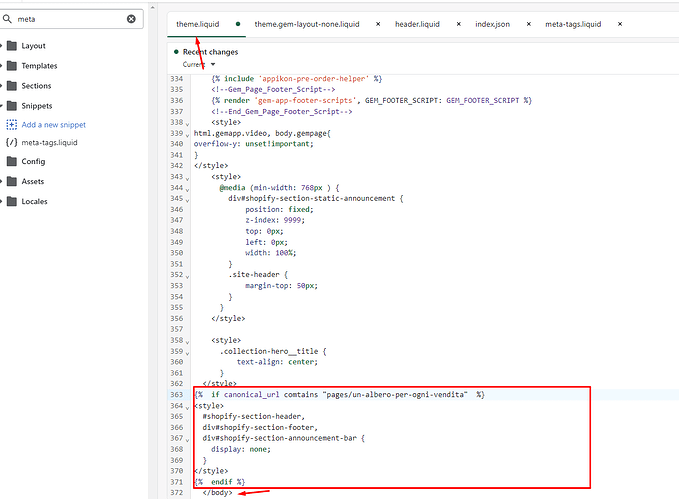Image resolution: width=679 pixels, height=499 pixels.
Task: Fold code at line 338
Action: coord(188,123)
